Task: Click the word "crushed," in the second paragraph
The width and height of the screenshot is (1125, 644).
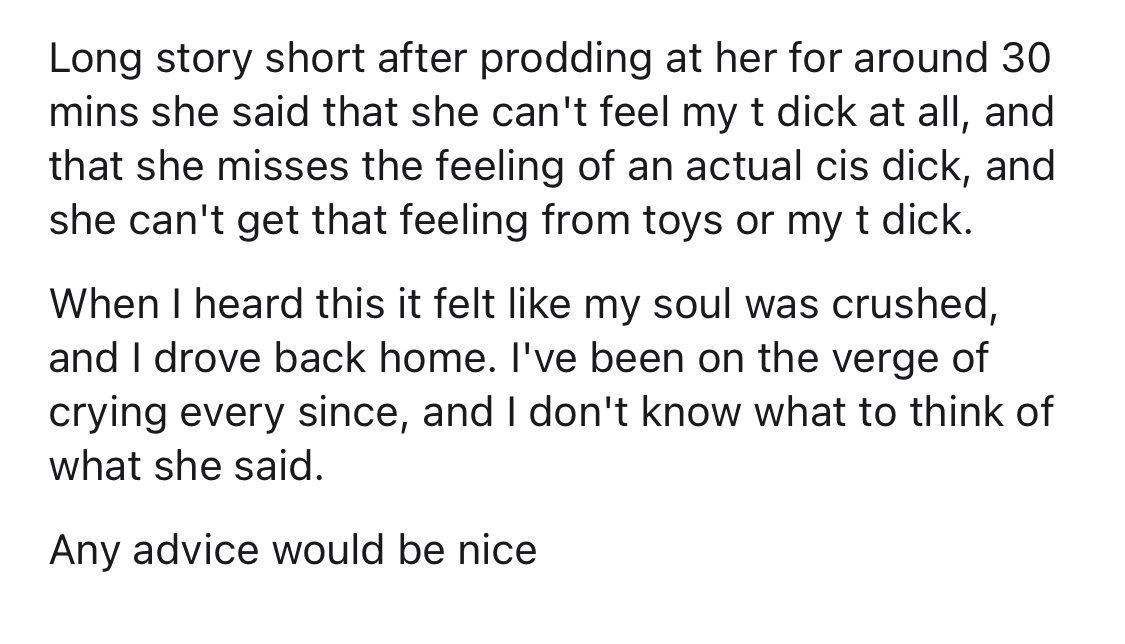Action: point(915,305)
